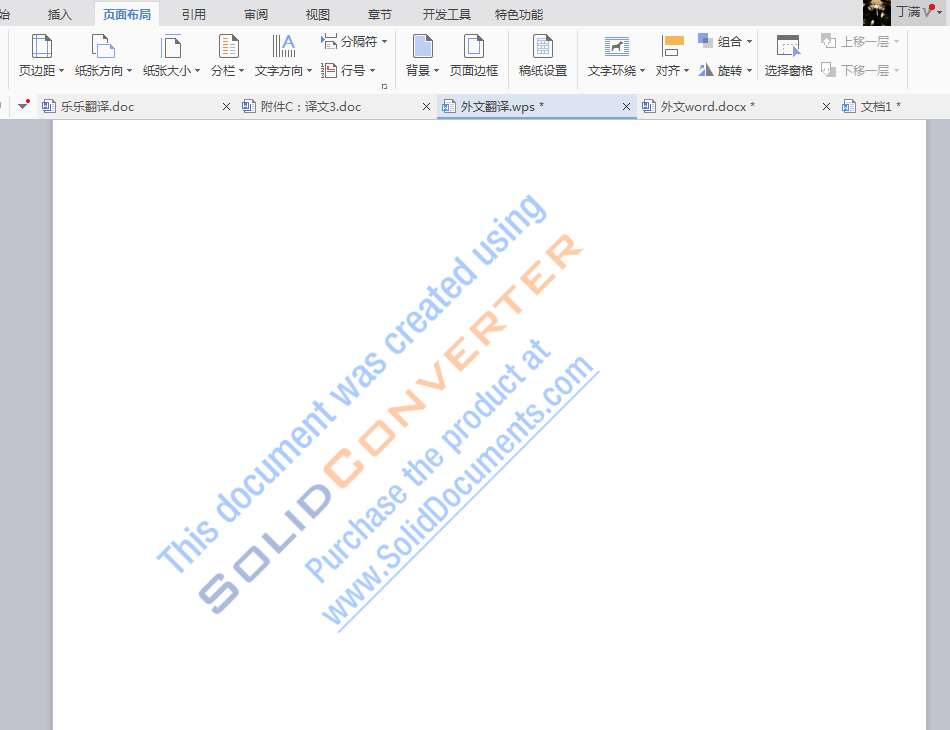Click the 组合 group icon
950x730 pixels.
[x=705, y=41]
